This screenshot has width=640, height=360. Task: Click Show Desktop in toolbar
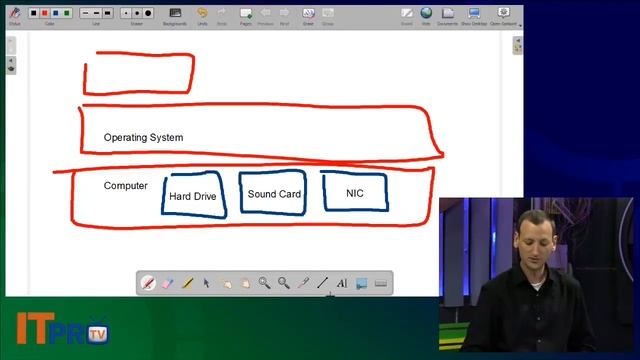point(474,16)
